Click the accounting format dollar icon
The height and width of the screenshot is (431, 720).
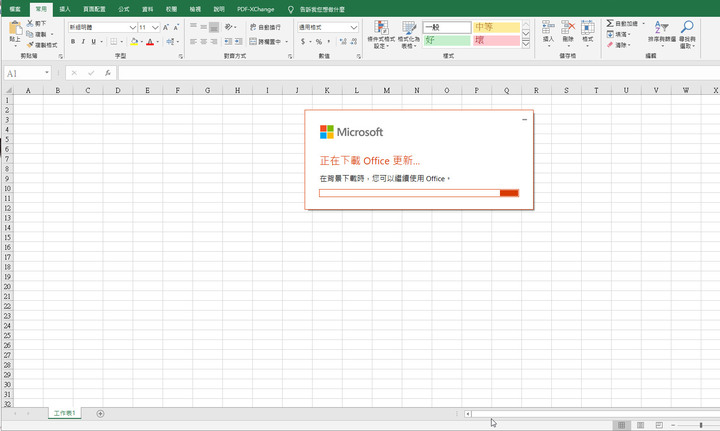pyautogui.click(x=303, y=41)
